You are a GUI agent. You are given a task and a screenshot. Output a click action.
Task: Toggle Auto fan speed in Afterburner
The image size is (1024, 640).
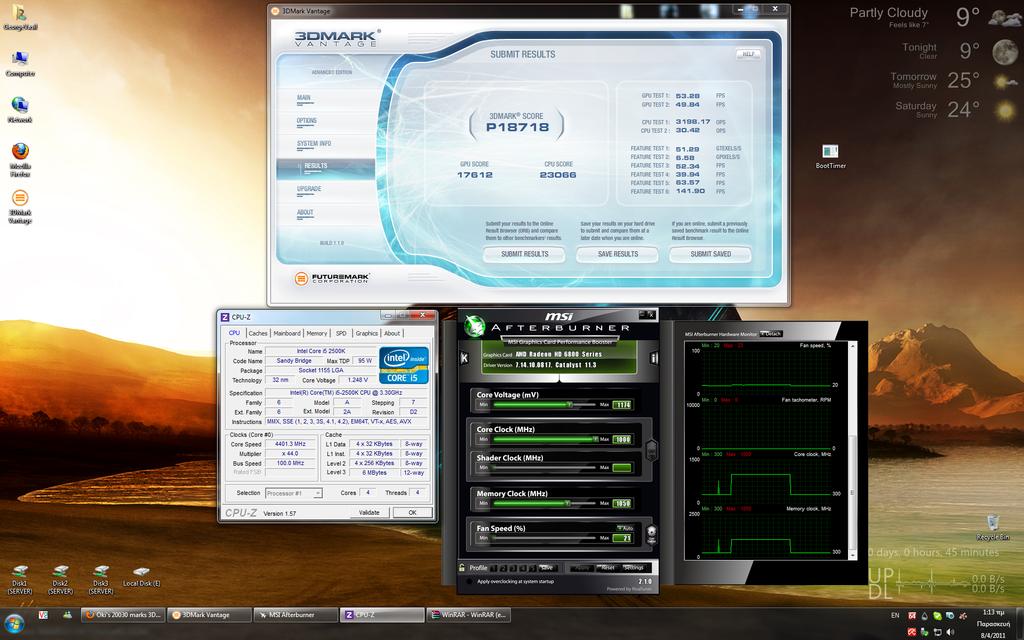point(625,528)
